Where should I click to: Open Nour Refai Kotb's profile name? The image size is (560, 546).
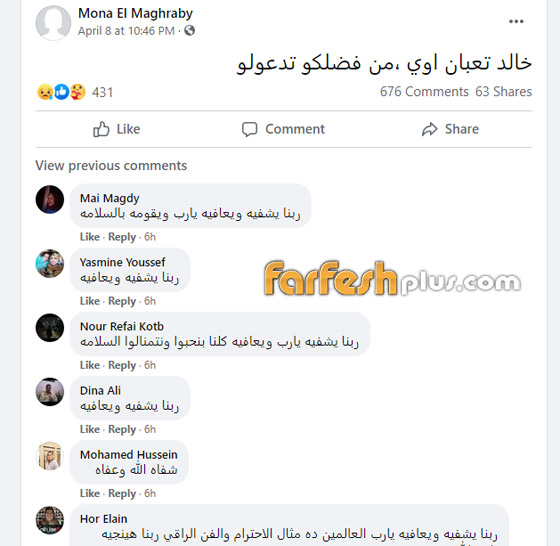tap(122, 326)
